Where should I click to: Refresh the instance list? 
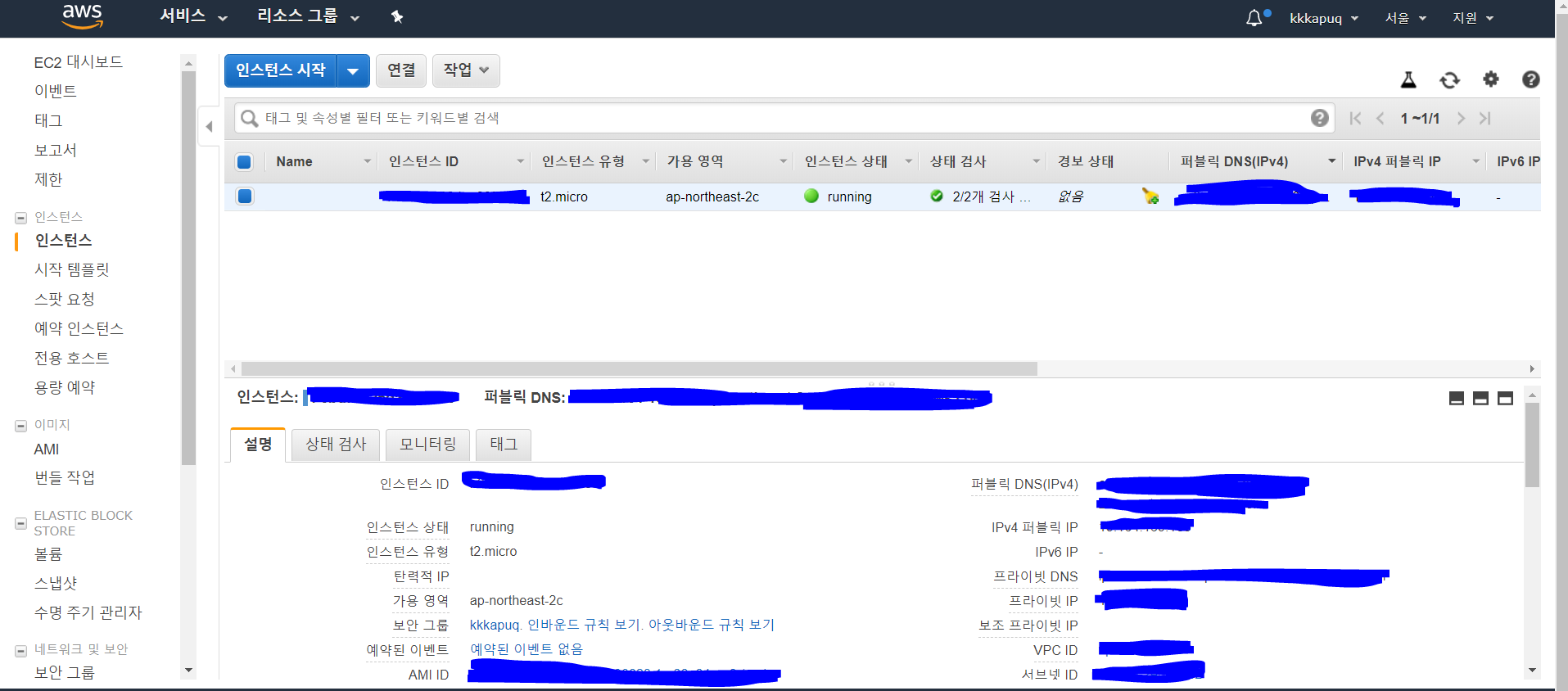point(1449,79)
